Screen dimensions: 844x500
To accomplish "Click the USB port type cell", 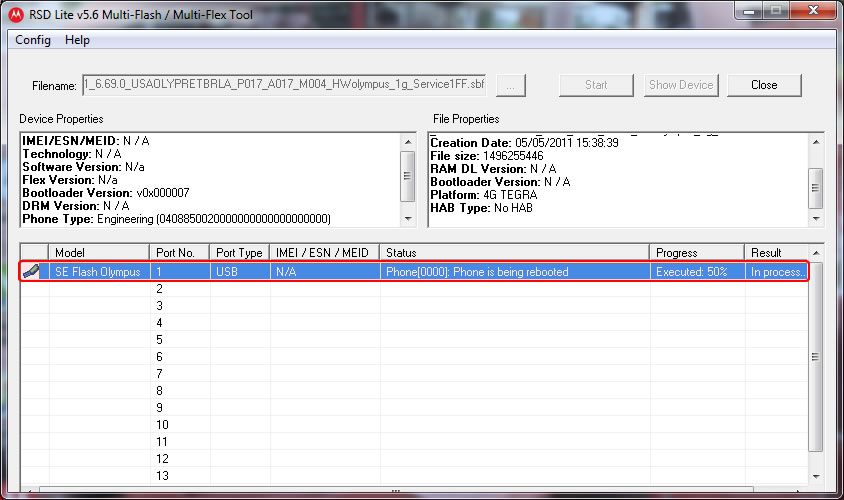I will click(240, 272).
